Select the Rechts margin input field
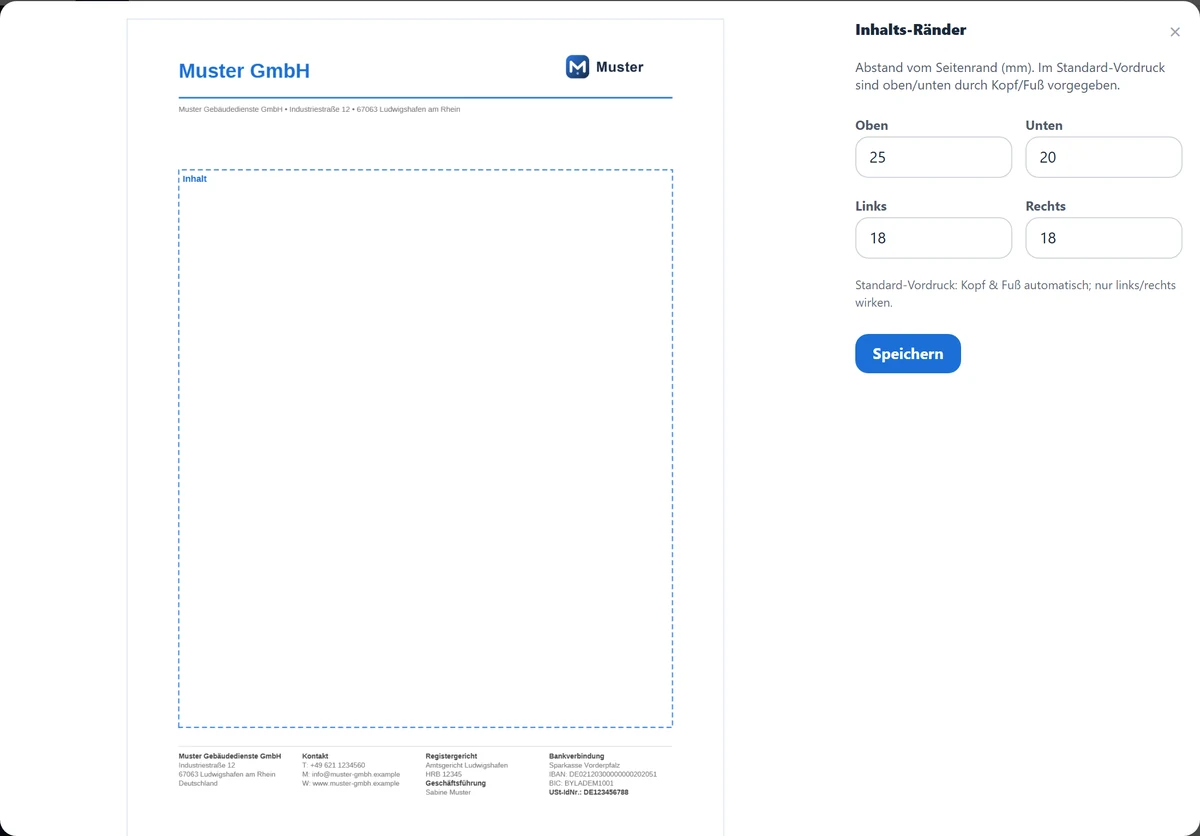Viewport: 1200px width, 836px height. (x=1104, y=238)
